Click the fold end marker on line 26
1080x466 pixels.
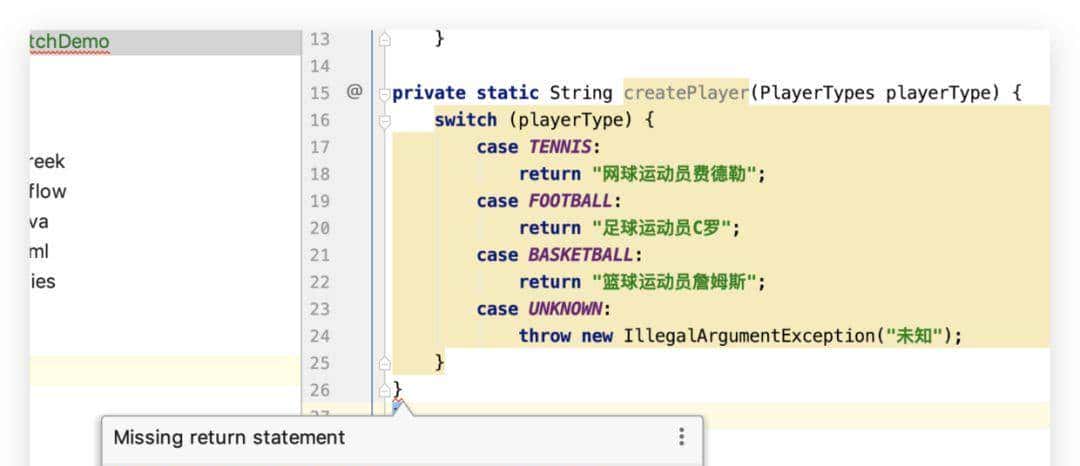click(384, 390)
